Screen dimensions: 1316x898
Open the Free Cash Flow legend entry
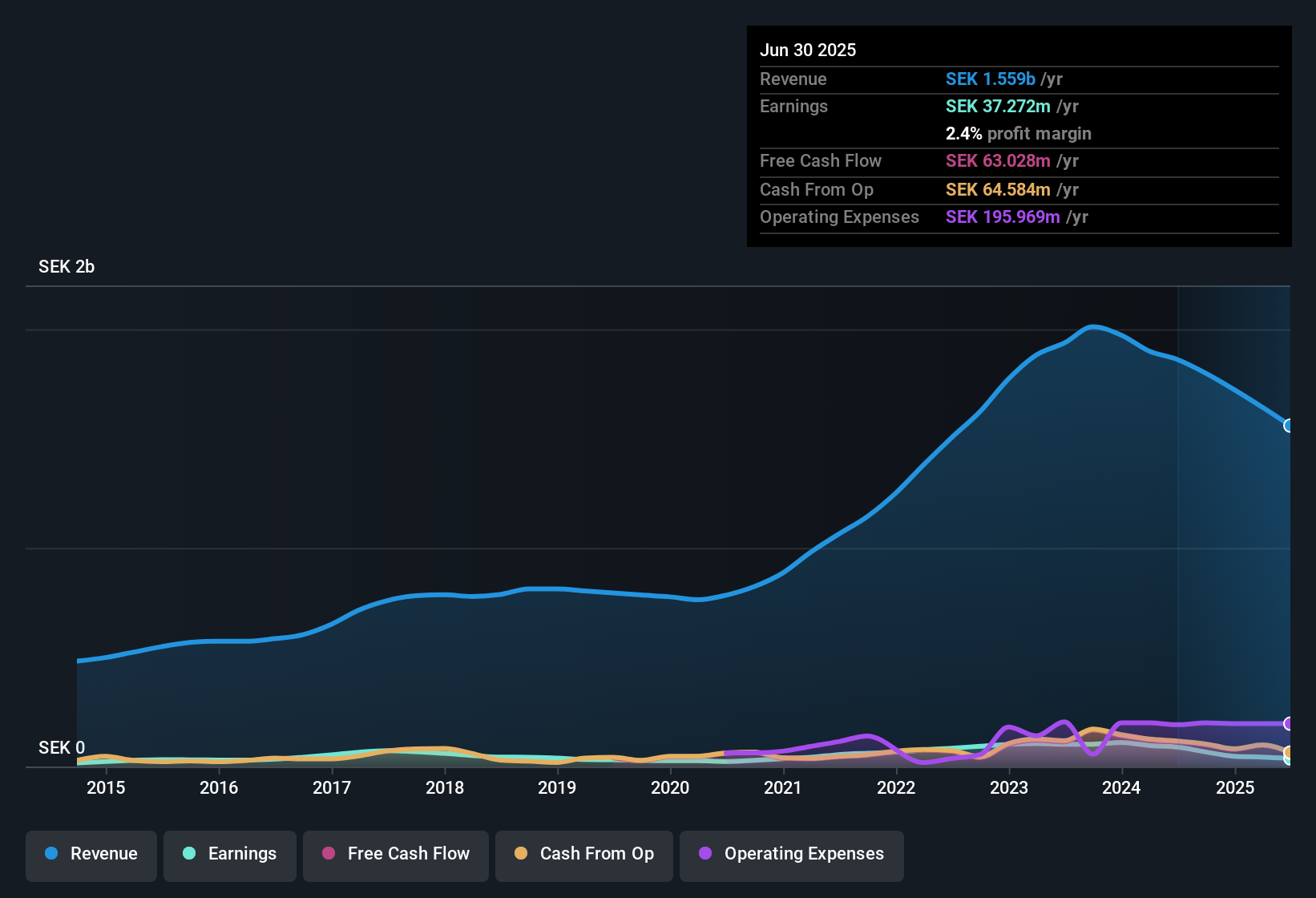coord(395,854)
